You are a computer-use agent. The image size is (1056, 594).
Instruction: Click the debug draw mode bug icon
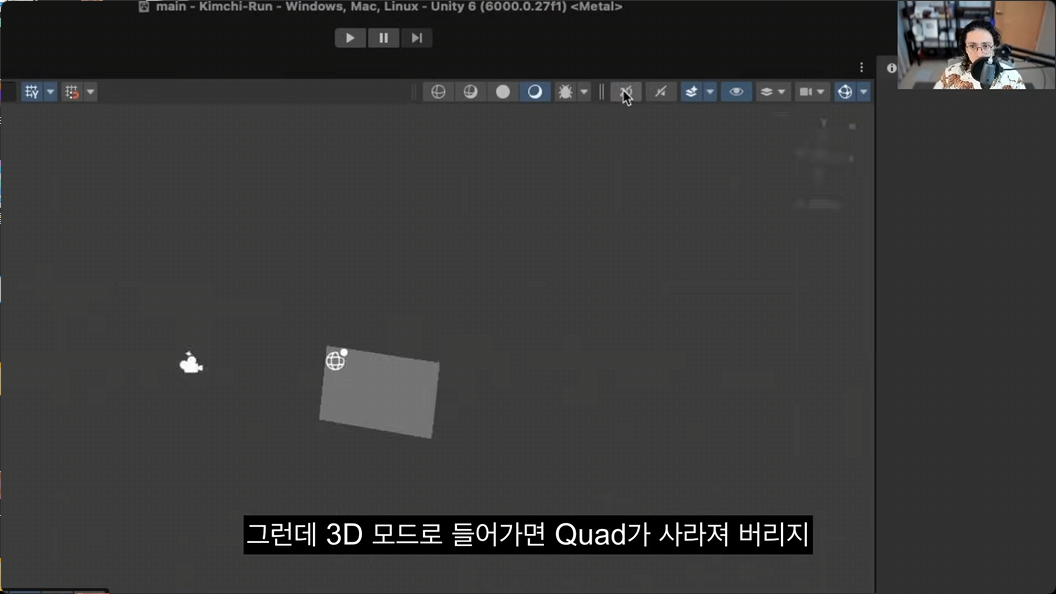(565, 92)
